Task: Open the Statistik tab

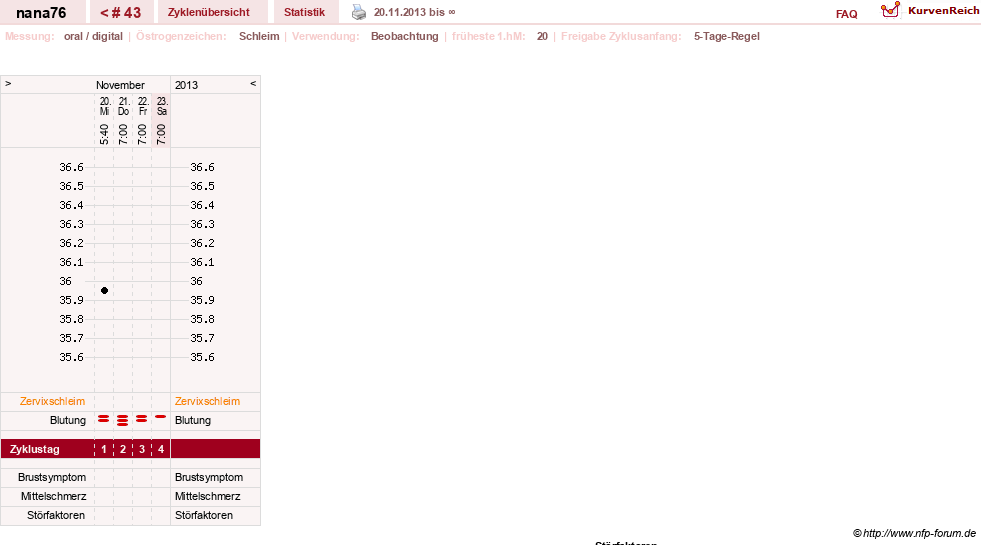Action: point(305,12)
